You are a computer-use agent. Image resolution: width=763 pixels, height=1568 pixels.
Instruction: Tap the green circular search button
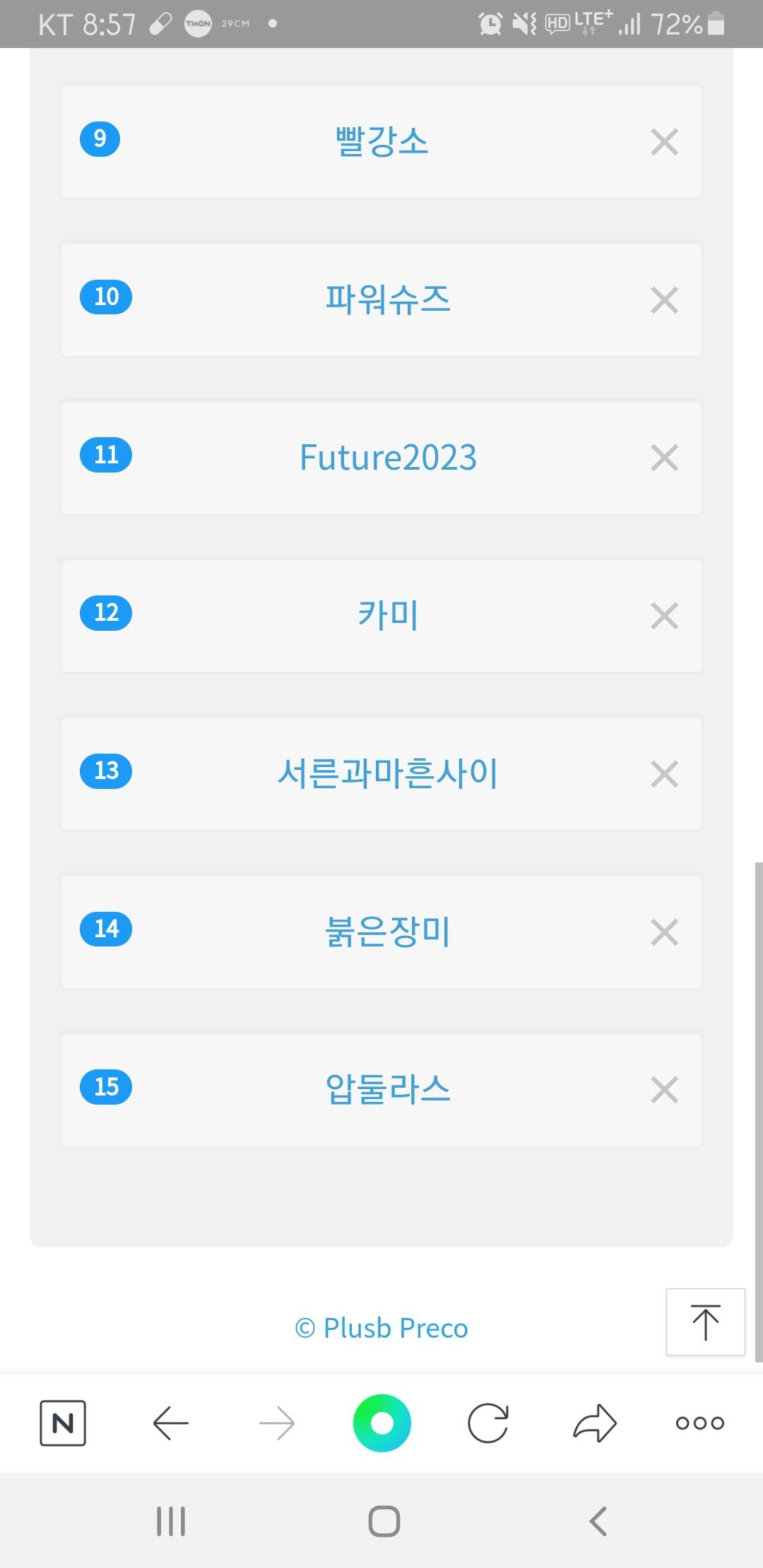381,1423
